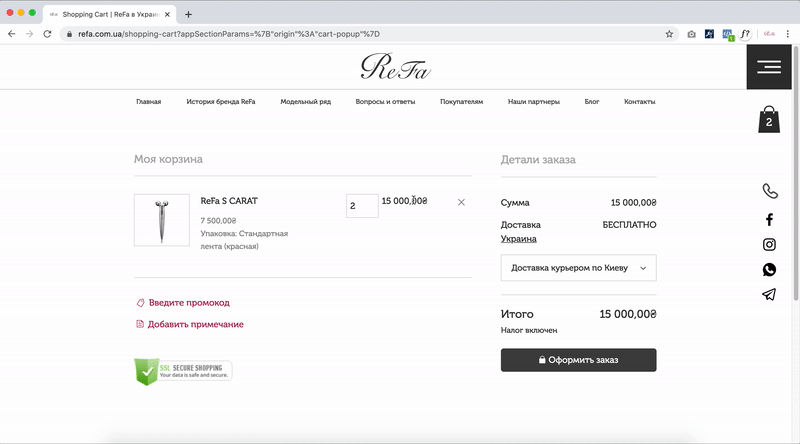Screen dimensions: 800x444
Task: Click the unit price 7 500,00
Action: [218, 220]
